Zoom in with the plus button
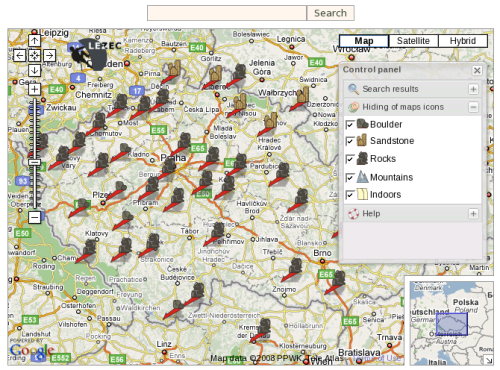The width and height of the screenshot is (500, 370). tap(34, 89)
